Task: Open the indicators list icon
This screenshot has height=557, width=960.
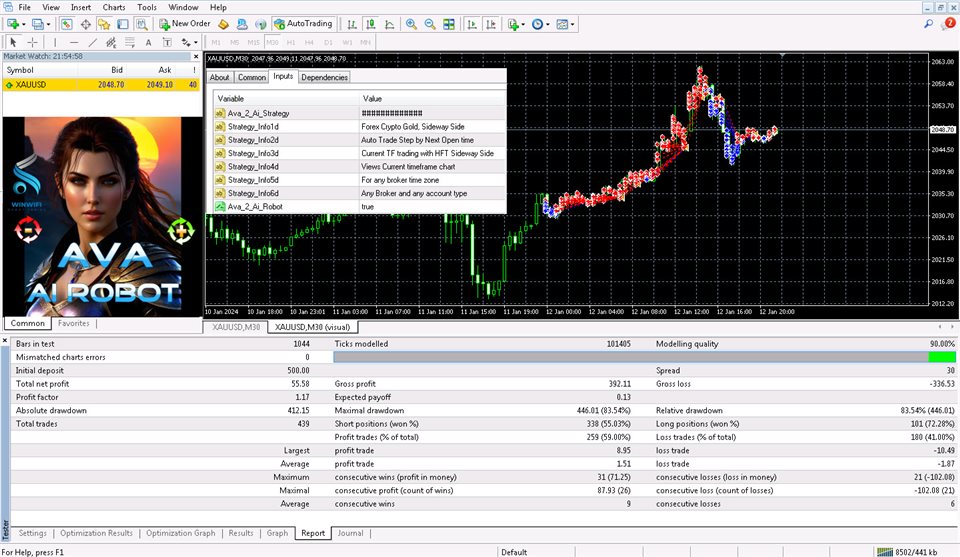Action: coord(512,24)
